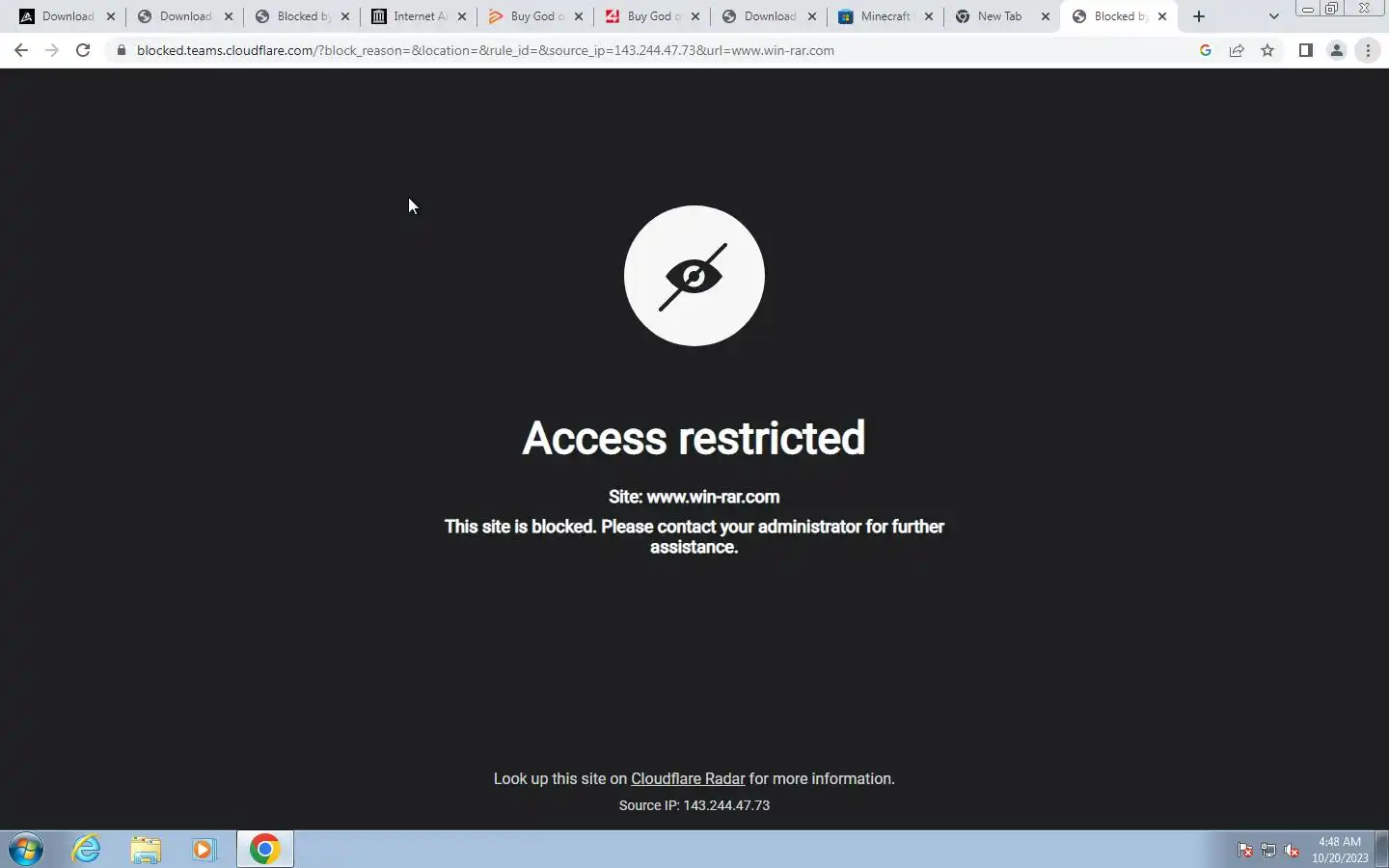
Task: Expand the tab search dropdown arrow
Action: click(x=1273, y=16)
